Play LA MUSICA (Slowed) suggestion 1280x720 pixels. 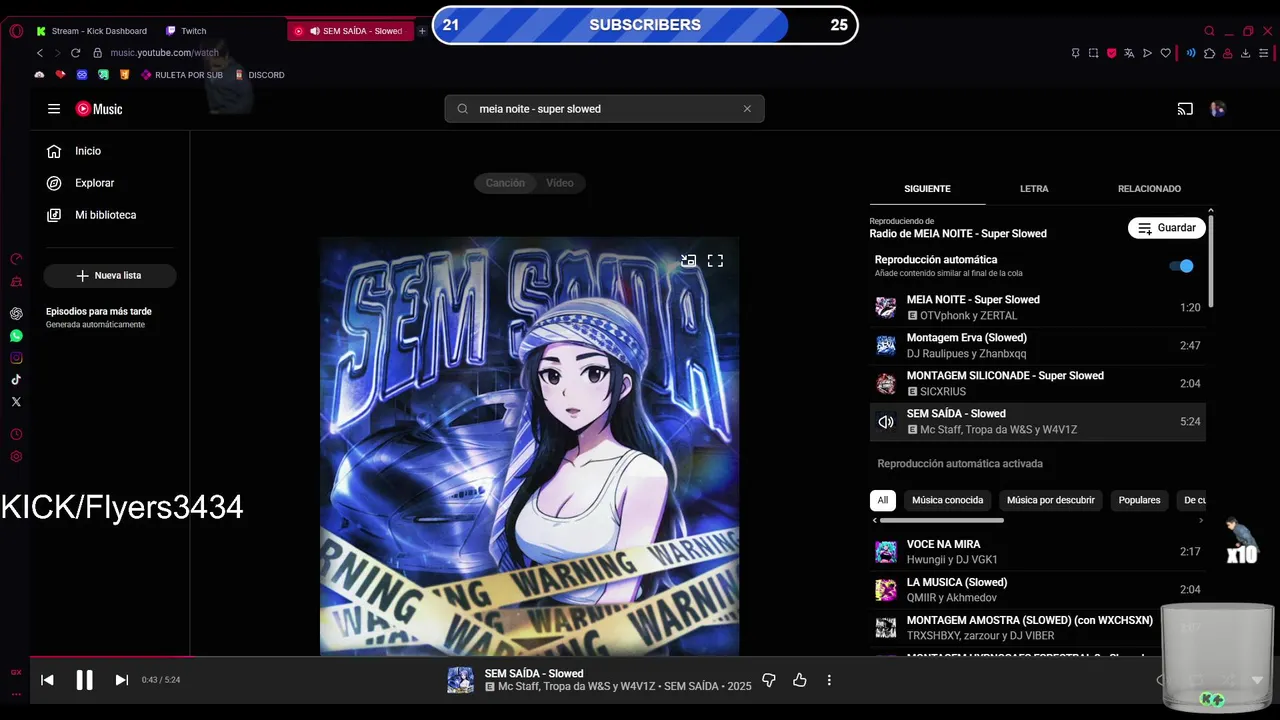pos(1037,589)
